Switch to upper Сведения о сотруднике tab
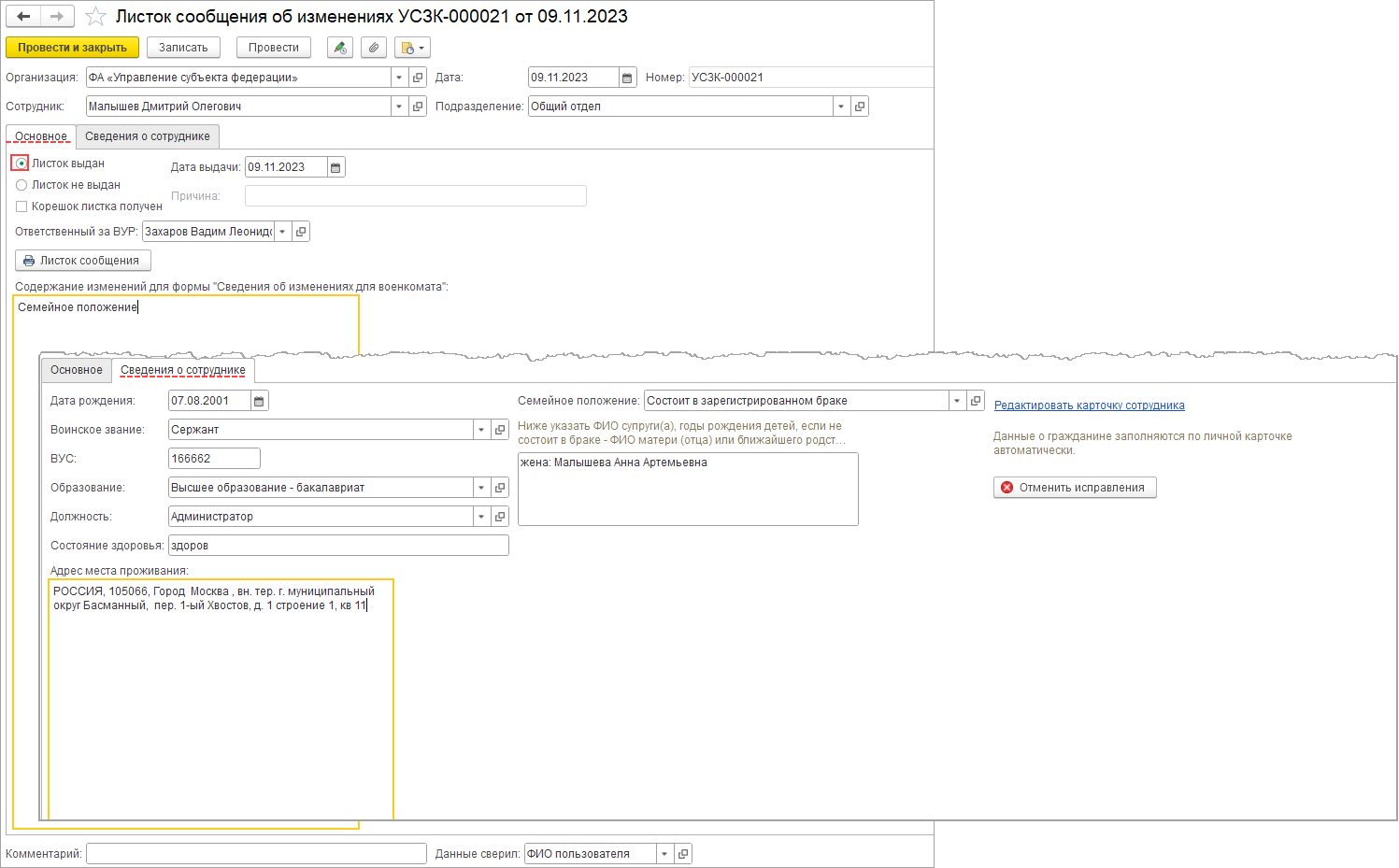 pyautogui.click(x=148, y=136)
